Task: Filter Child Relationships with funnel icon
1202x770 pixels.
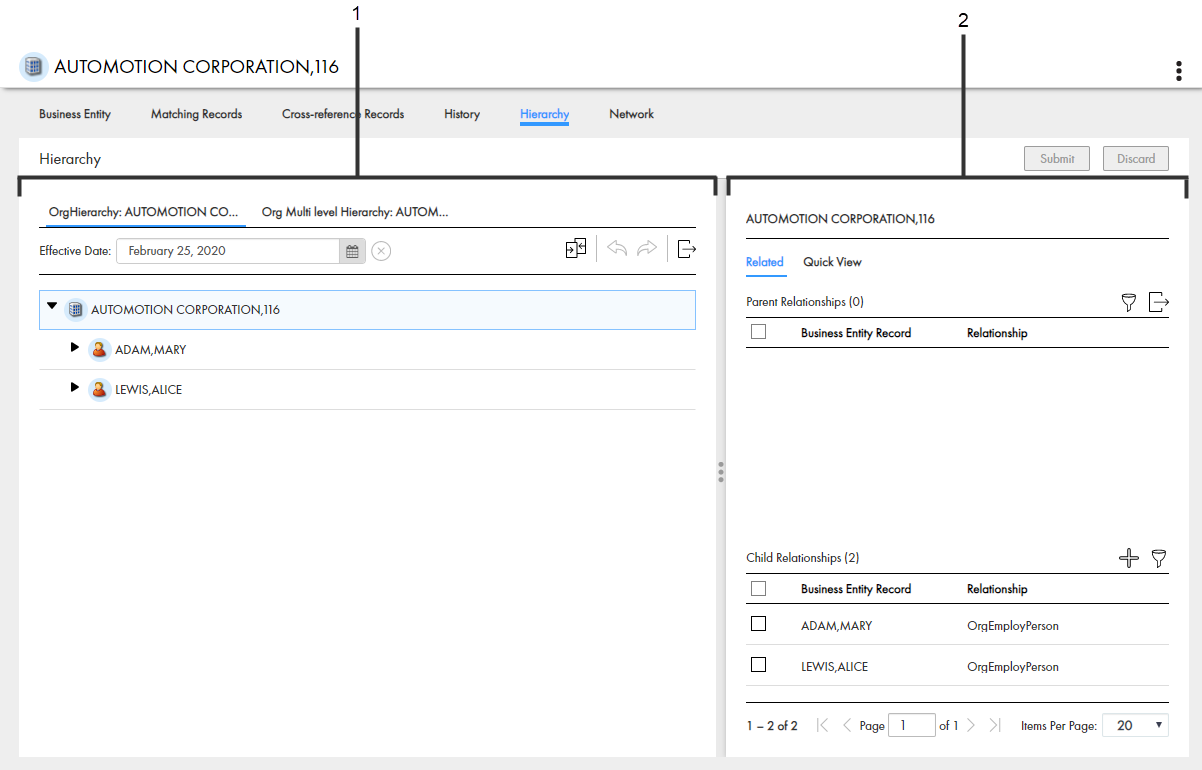Action: click(x=1159, y=558)
